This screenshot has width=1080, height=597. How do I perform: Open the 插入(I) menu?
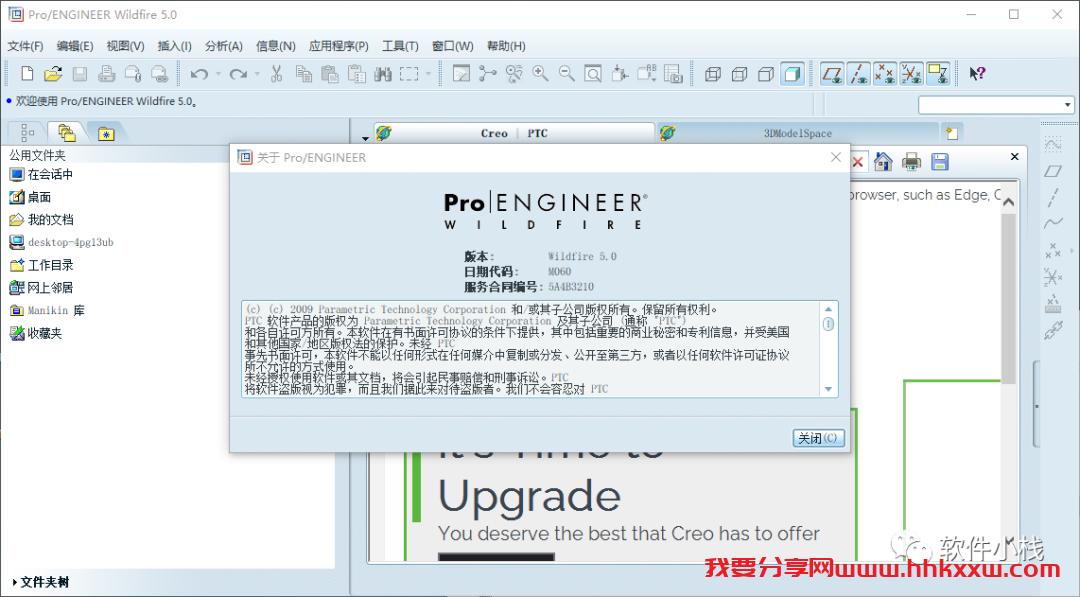pos(174,46)
